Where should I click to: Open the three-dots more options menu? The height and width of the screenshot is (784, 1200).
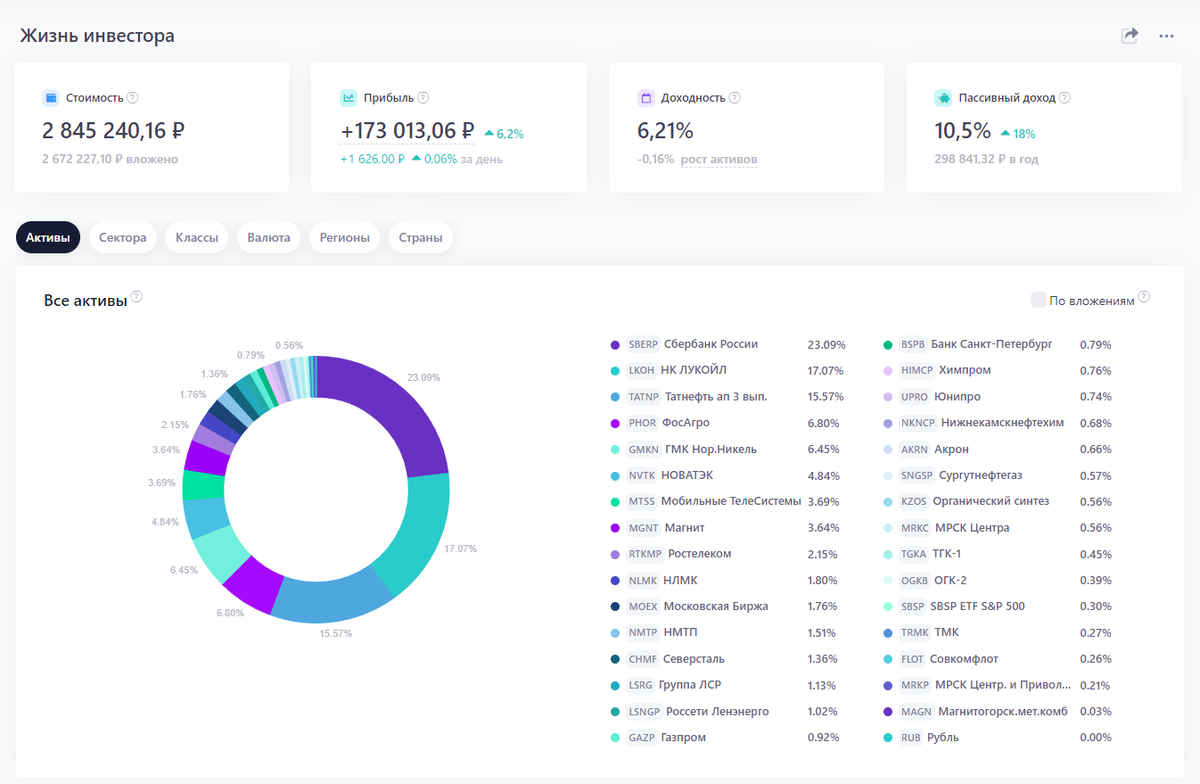(x=1166, y=36)
